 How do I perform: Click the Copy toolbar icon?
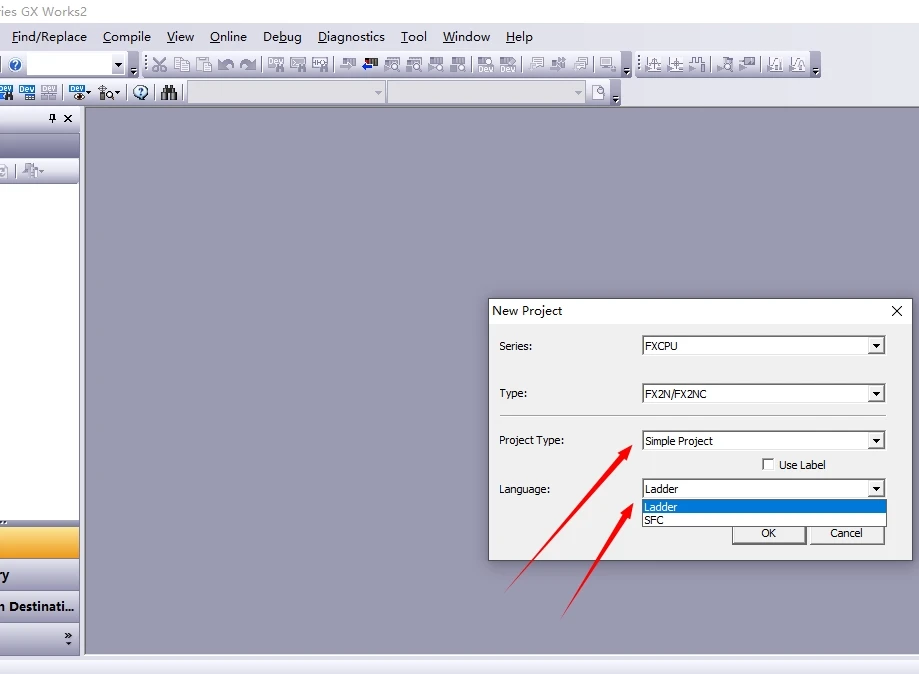point(182,64)
